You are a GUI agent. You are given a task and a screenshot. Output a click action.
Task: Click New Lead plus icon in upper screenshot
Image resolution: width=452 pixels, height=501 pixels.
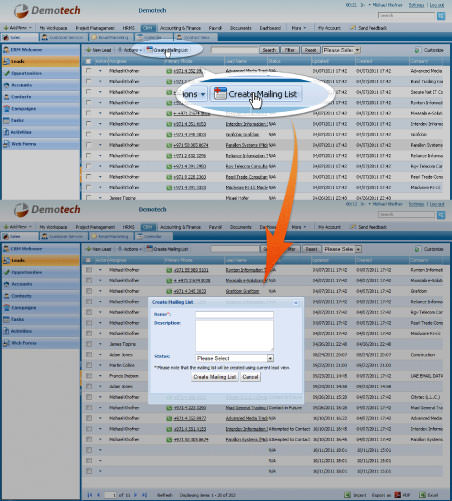tap(88, 50)
